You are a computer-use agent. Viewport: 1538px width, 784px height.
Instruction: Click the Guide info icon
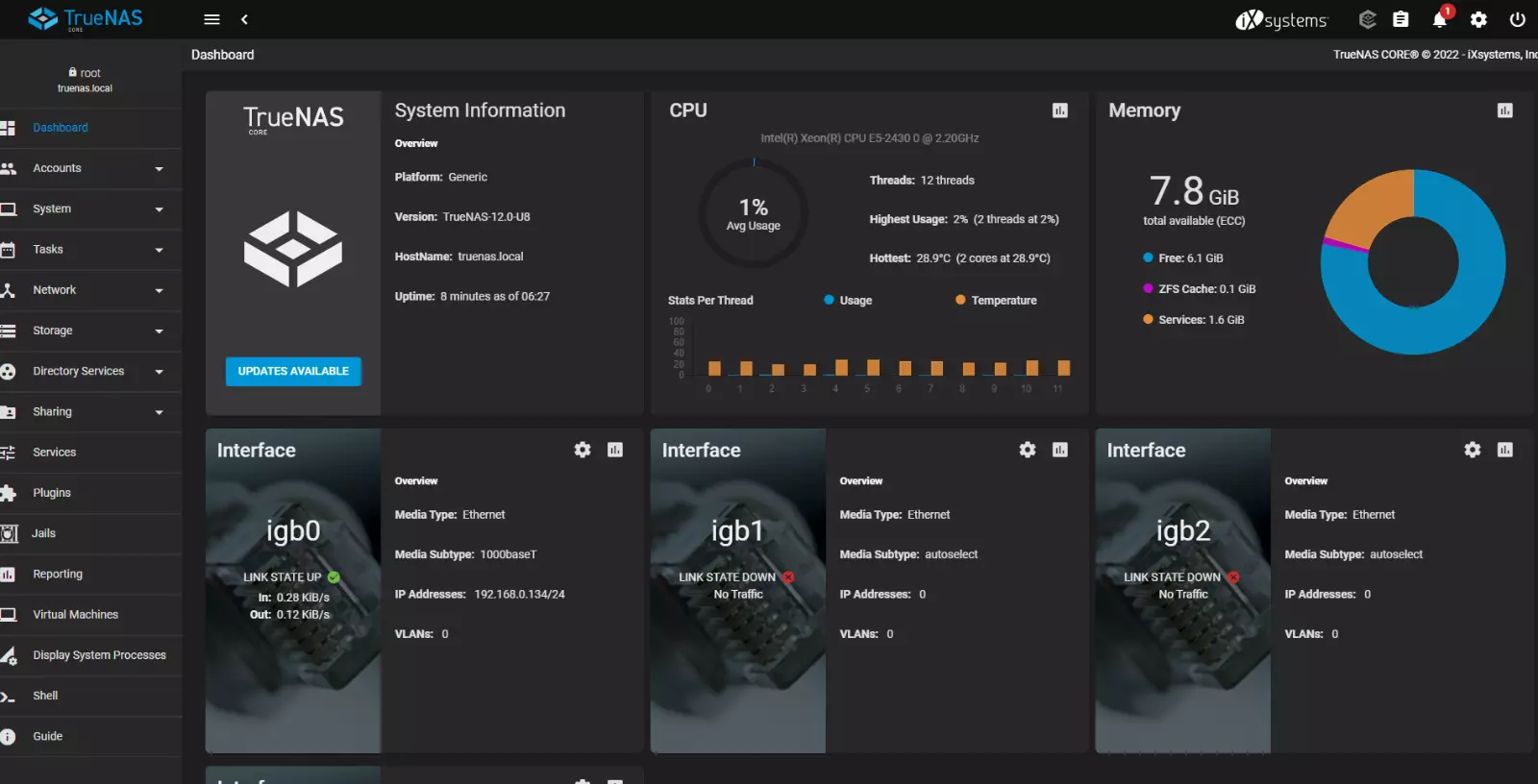coord(8,737)
